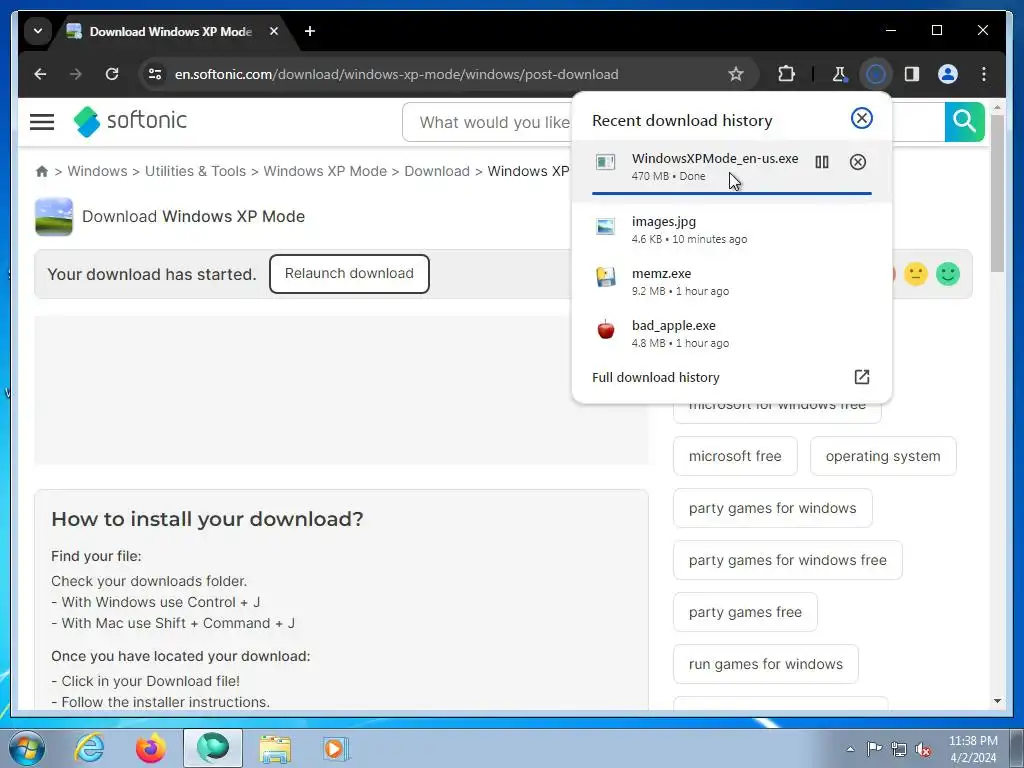This screenshot has width=1024, height=768.
Task: Close the Download Windows XP Mode tab
Action: 274,31
